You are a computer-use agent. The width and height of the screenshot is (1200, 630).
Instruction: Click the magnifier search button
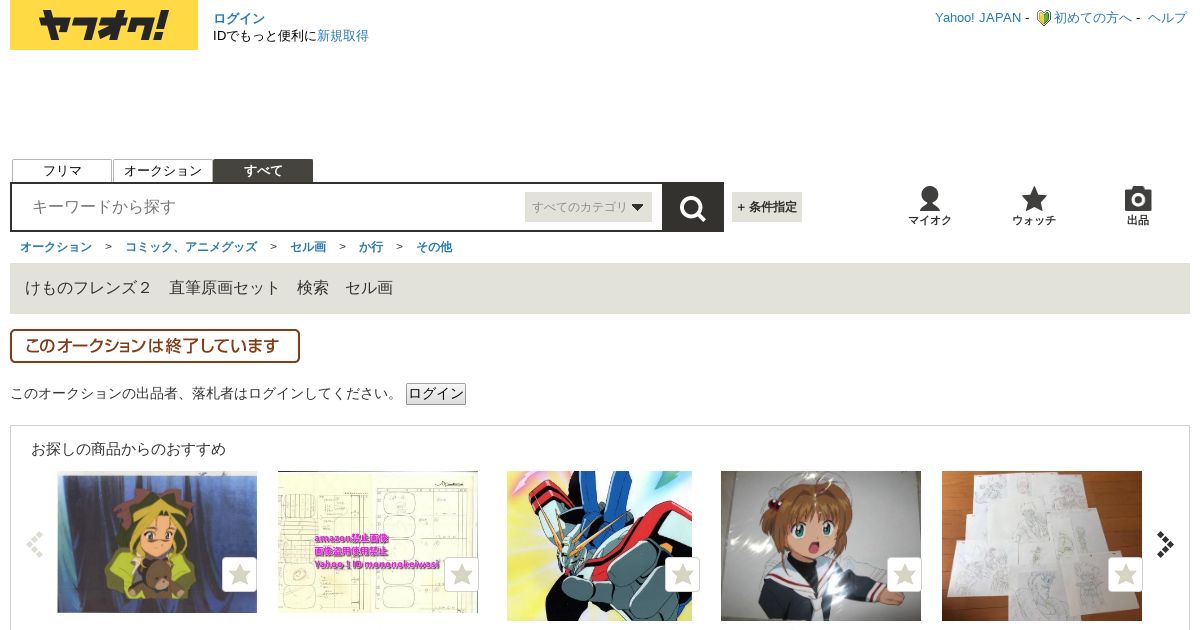tap(693, 207)
